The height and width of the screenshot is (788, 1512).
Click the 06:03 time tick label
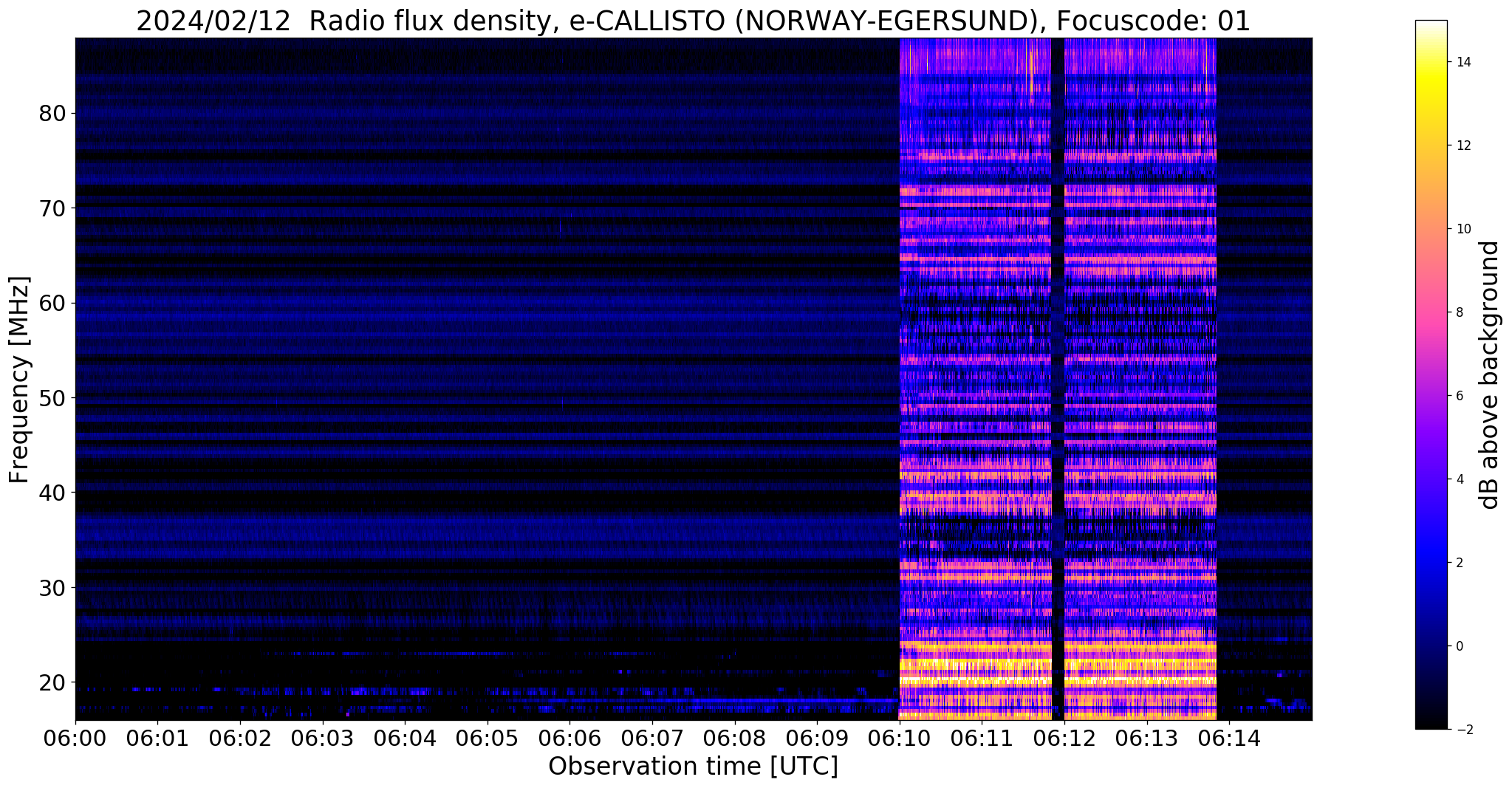pos(322,737)
